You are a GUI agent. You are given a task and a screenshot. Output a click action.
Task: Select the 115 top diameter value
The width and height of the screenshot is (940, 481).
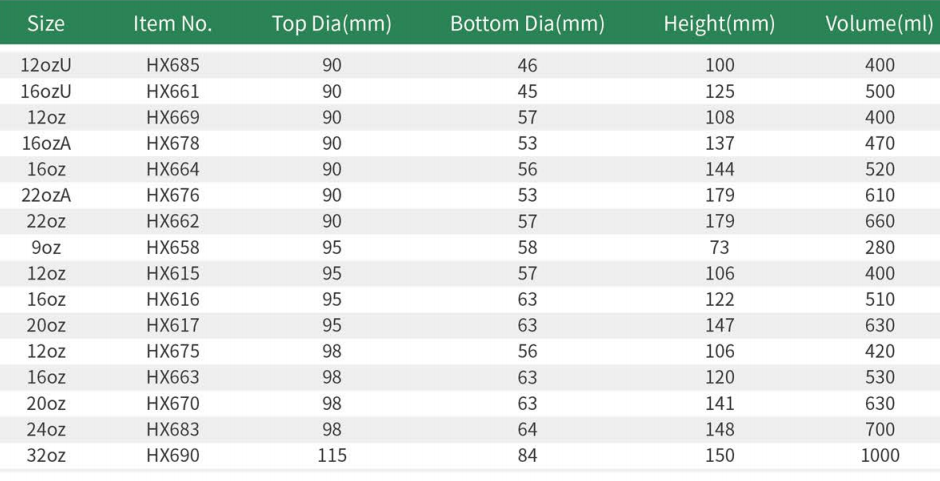[332, 455]
